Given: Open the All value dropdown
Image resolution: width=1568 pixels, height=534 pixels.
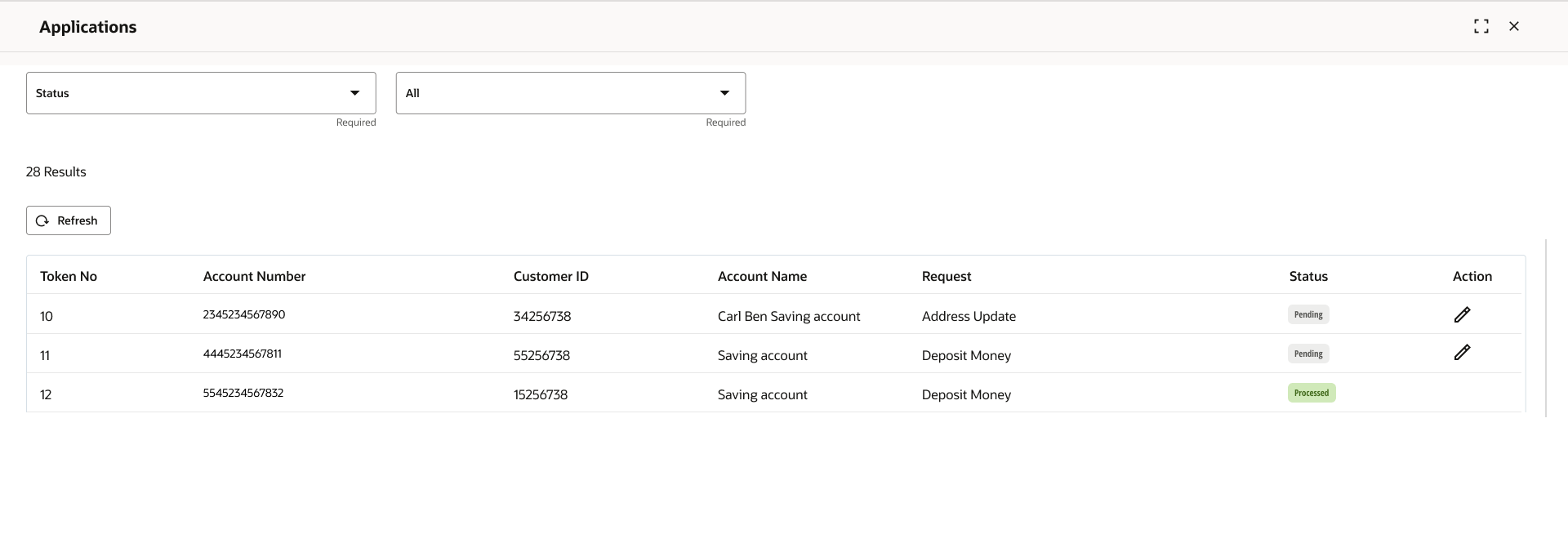Looking at the screenshot, I should click(571, 93).
